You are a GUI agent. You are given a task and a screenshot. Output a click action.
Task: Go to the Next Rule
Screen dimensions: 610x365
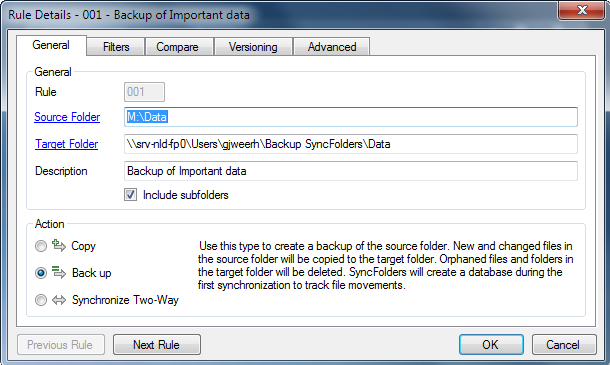pyautogui.click(x=157, y=344)
